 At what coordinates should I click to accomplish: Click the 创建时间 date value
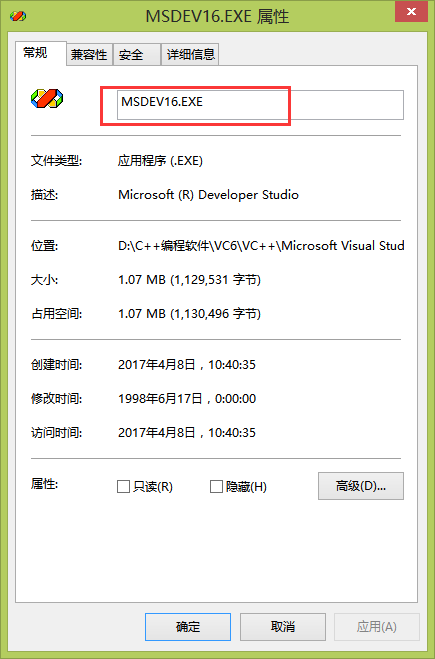[x=187, y=364]
